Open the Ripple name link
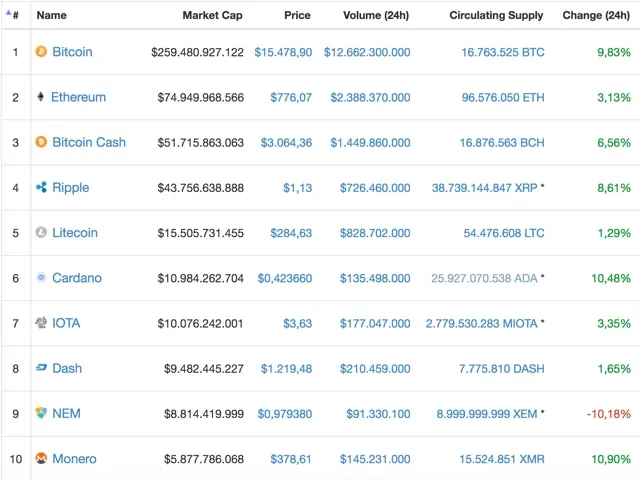The height and width of the screenshot is (480, 640). tap(71, 188)
